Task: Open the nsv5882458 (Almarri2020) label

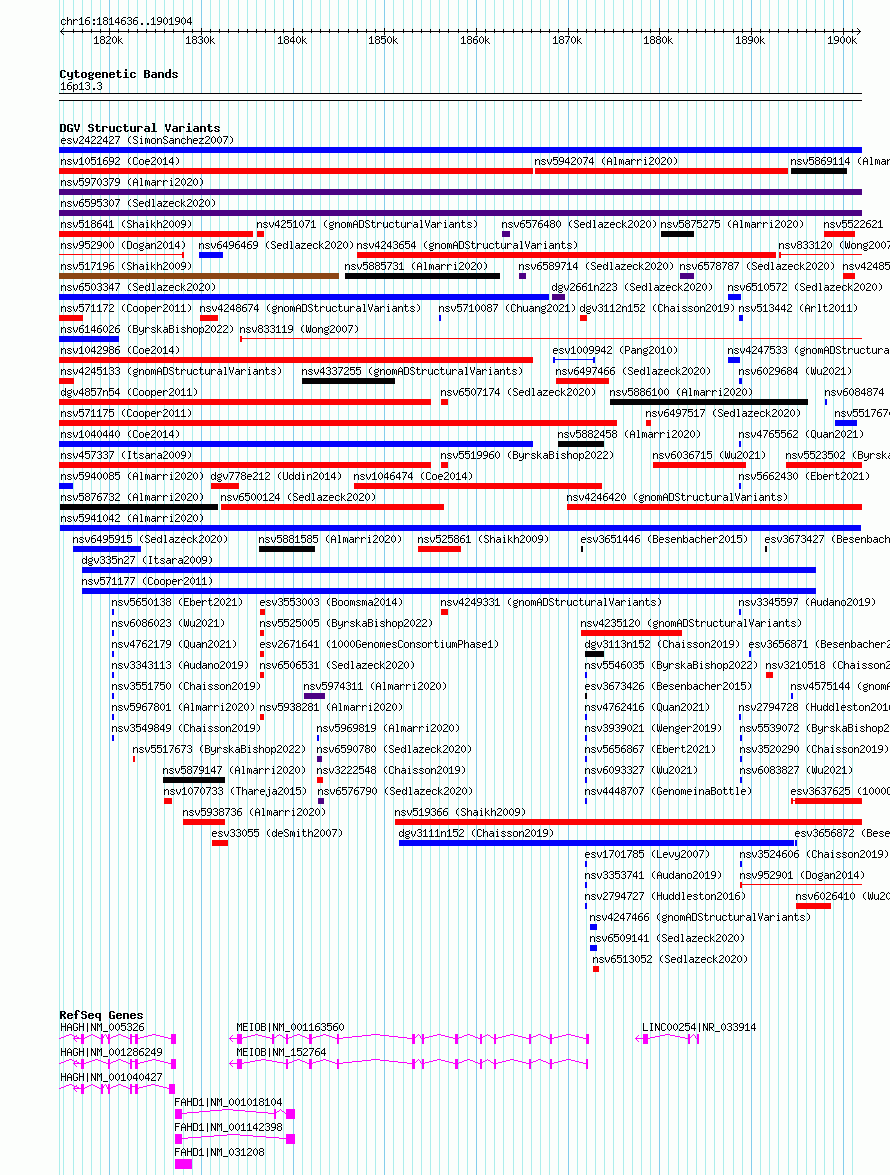Action: tap(629, 434)
